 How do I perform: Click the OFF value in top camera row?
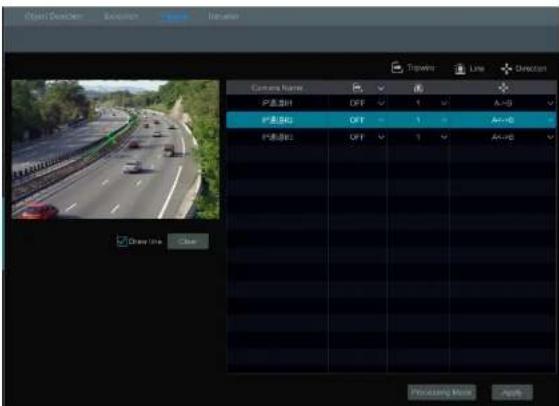[357, 103]
